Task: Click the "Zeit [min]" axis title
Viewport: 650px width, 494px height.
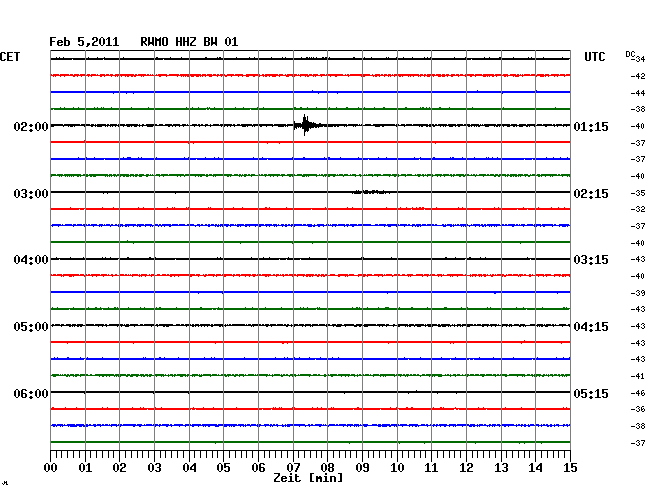Action: tap(308, 478)
